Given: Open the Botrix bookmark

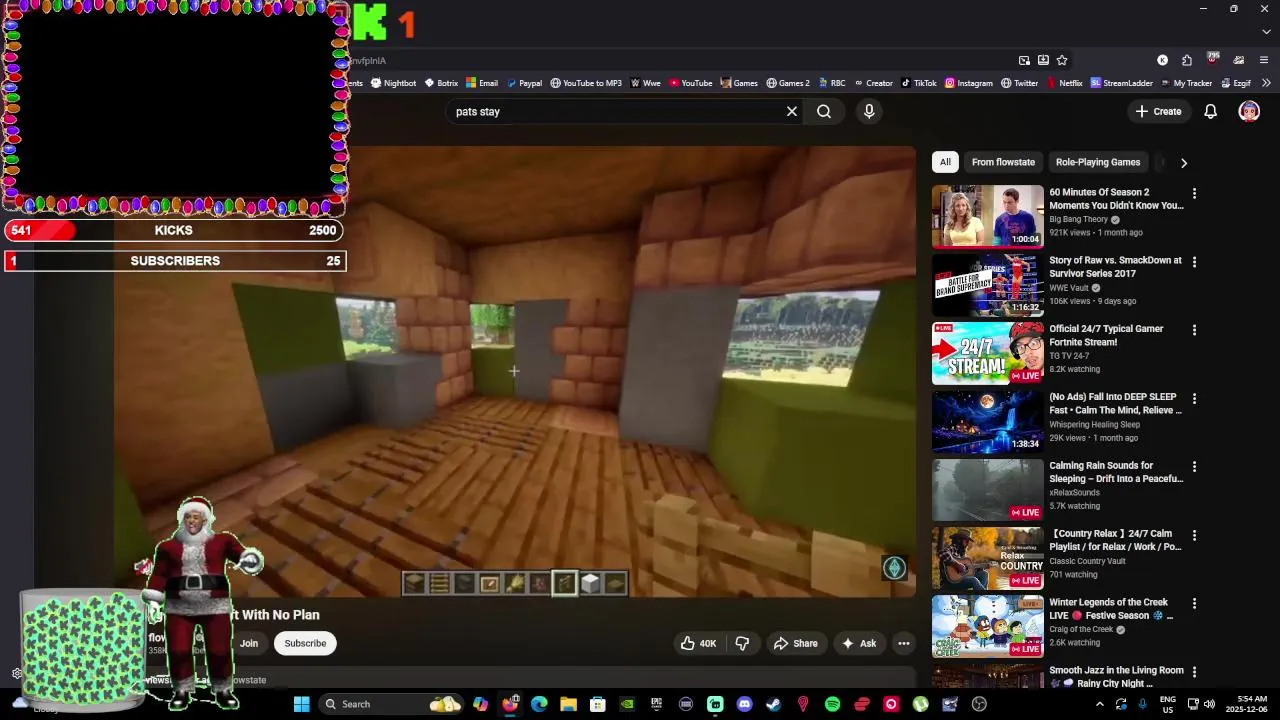Looking at the screenshot, I should pos(441,83).
